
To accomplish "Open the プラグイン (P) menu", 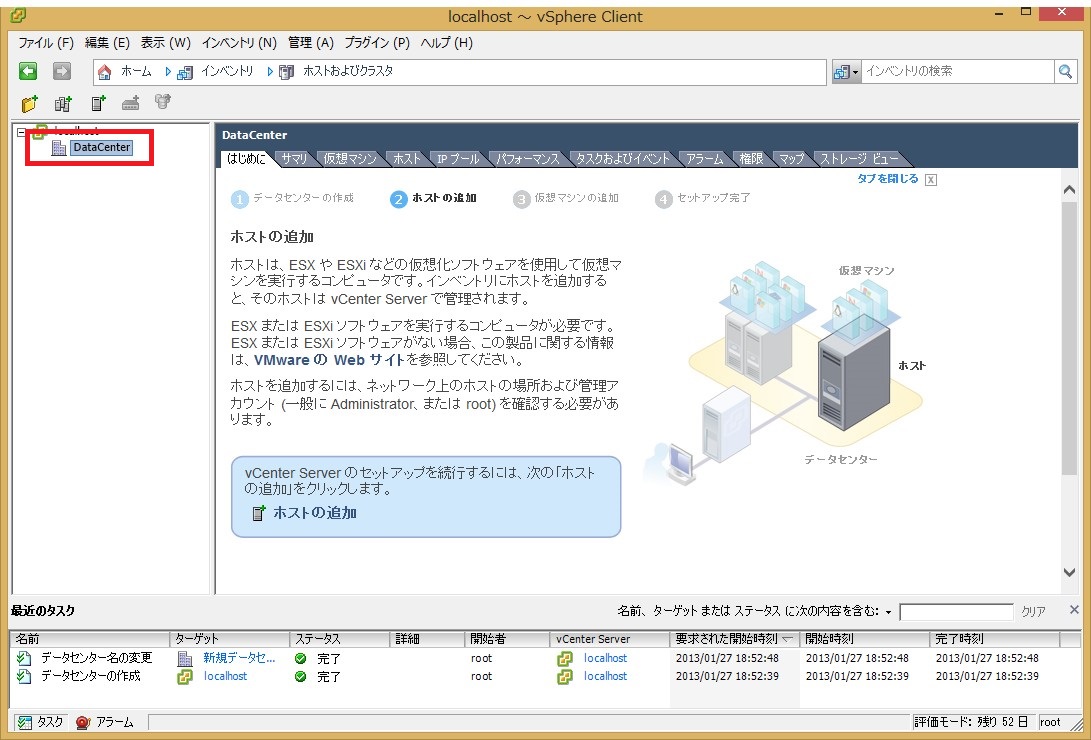I will pyautogui.click(x=377, y=42).
